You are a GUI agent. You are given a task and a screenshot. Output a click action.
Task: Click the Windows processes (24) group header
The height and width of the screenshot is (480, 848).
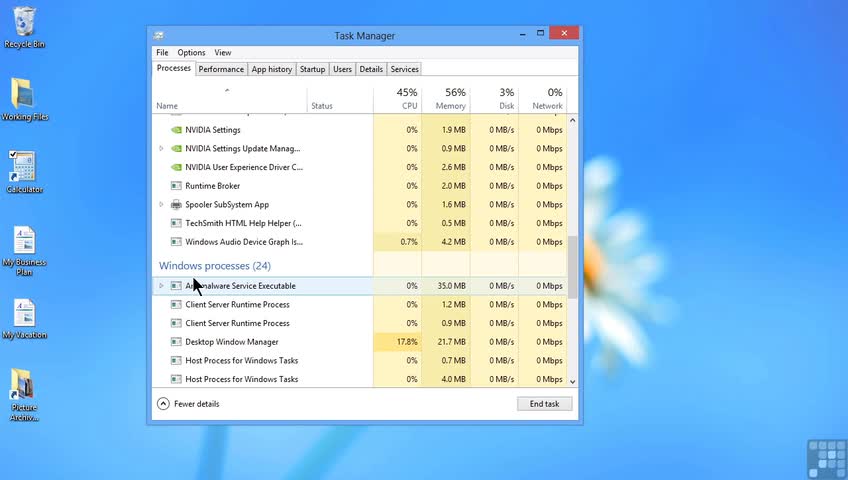point(215,265)
